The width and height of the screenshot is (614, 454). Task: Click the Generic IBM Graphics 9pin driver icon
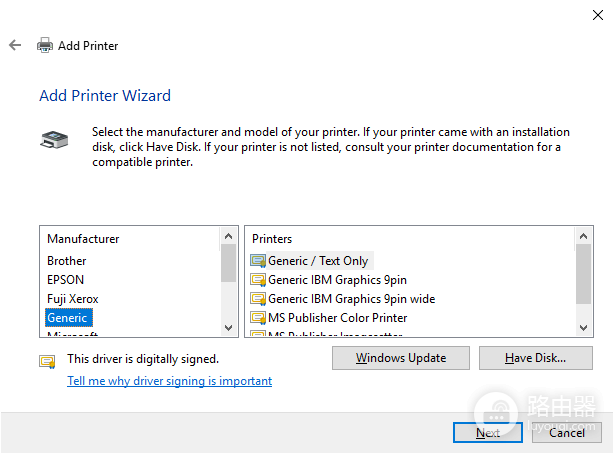[258, 280]
